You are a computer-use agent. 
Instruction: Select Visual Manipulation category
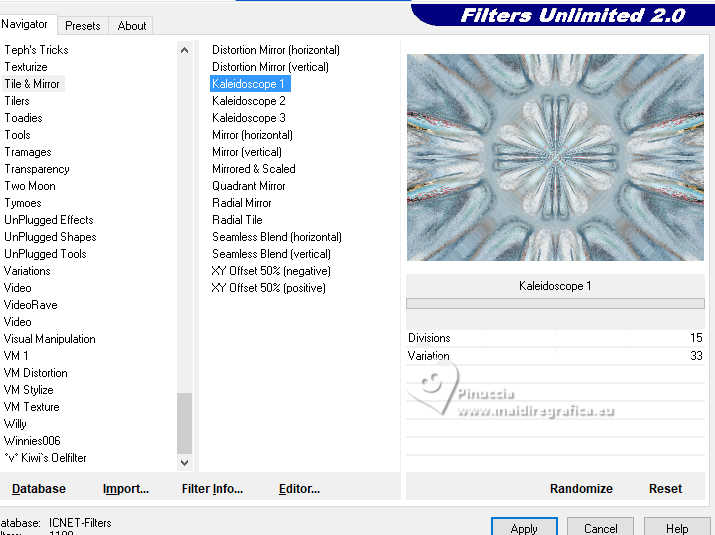(x=50, y=339)
